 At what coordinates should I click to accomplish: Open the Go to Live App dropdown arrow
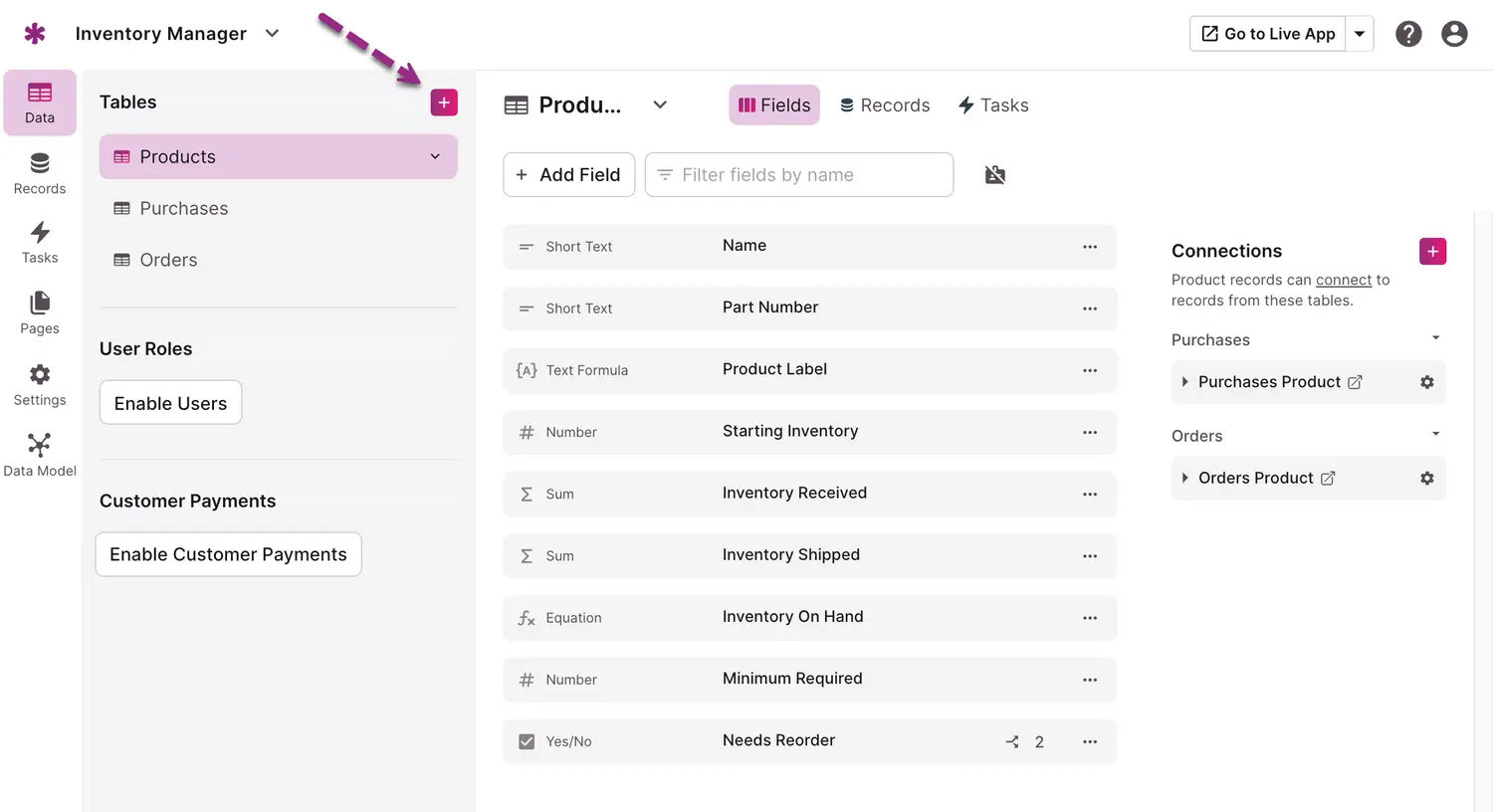point(1360,34)
